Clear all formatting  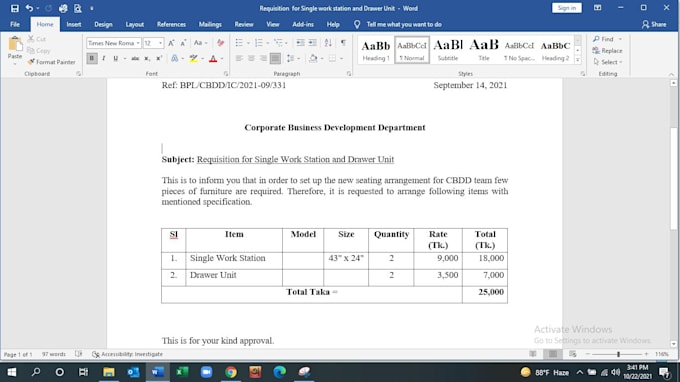click(220, 43)
